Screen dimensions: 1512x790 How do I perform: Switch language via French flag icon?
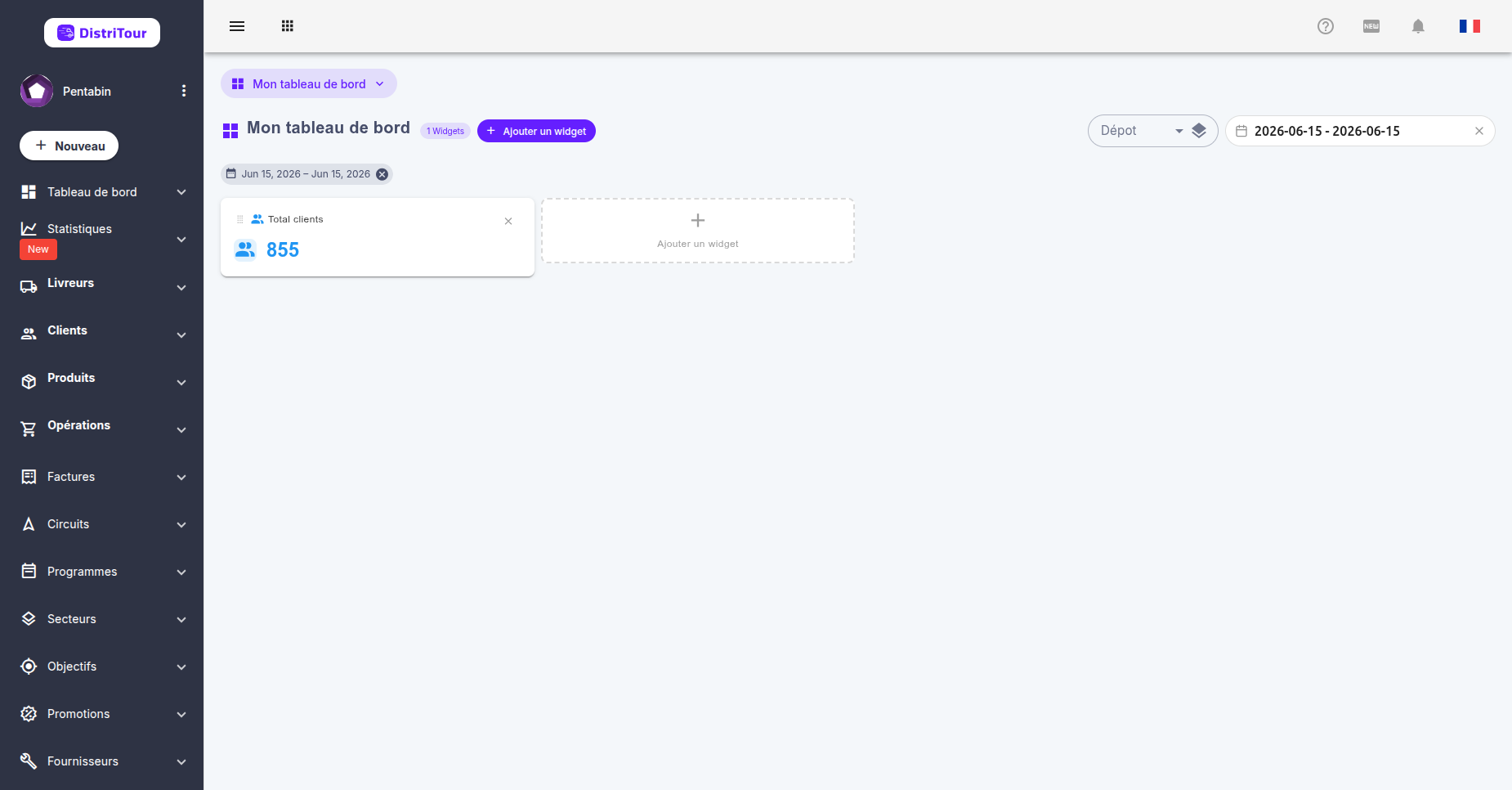pyautogui.click(x=1470, y=26)
